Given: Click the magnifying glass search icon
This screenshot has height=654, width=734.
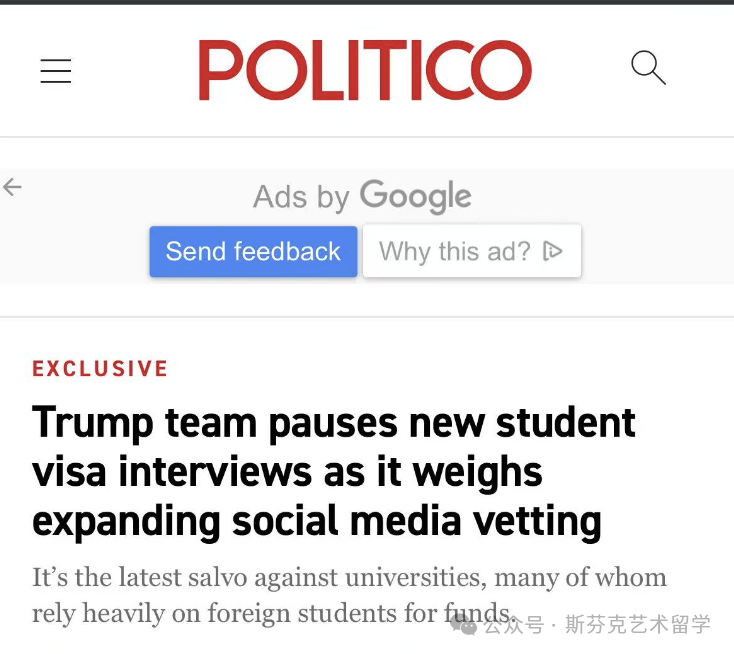Looking at the screenshot, I should (x=648, y=68).
